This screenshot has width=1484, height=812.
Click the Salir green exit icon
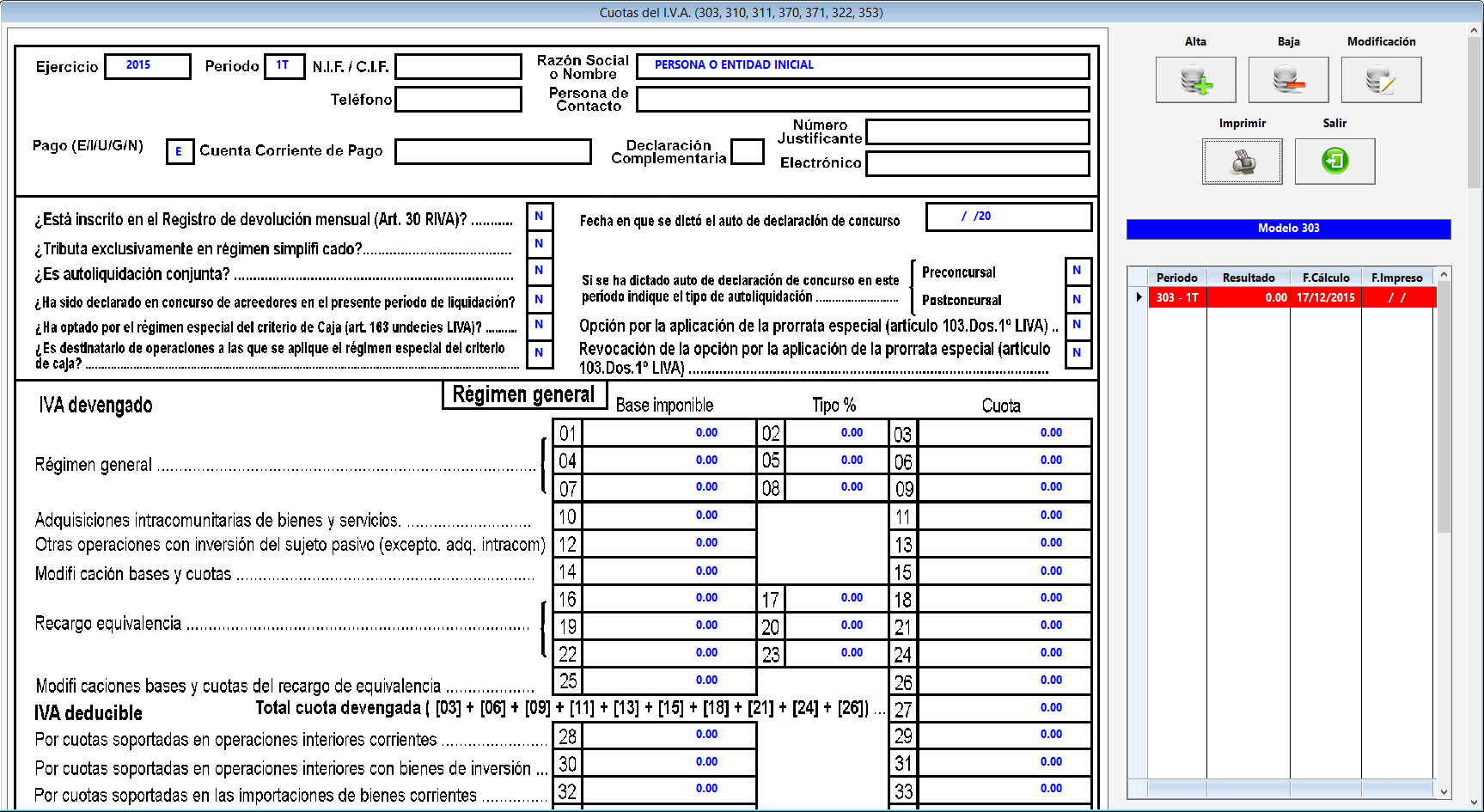(1334, 162)
